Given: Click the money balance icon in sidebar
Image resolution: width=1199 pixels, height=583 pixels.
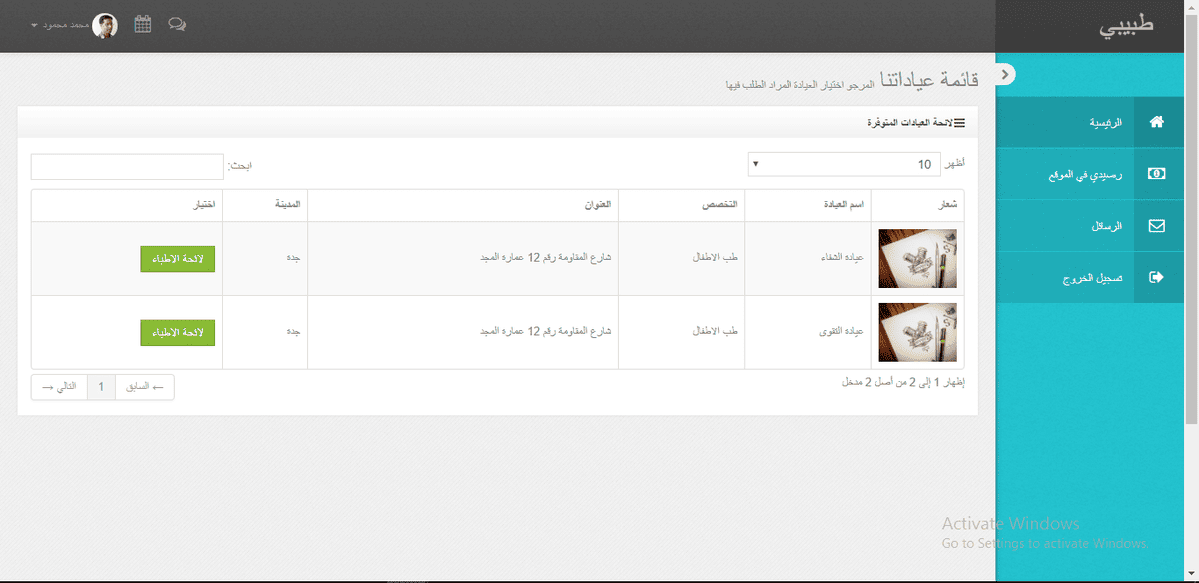Looking at the screenshot, I should coord(1156,174).
